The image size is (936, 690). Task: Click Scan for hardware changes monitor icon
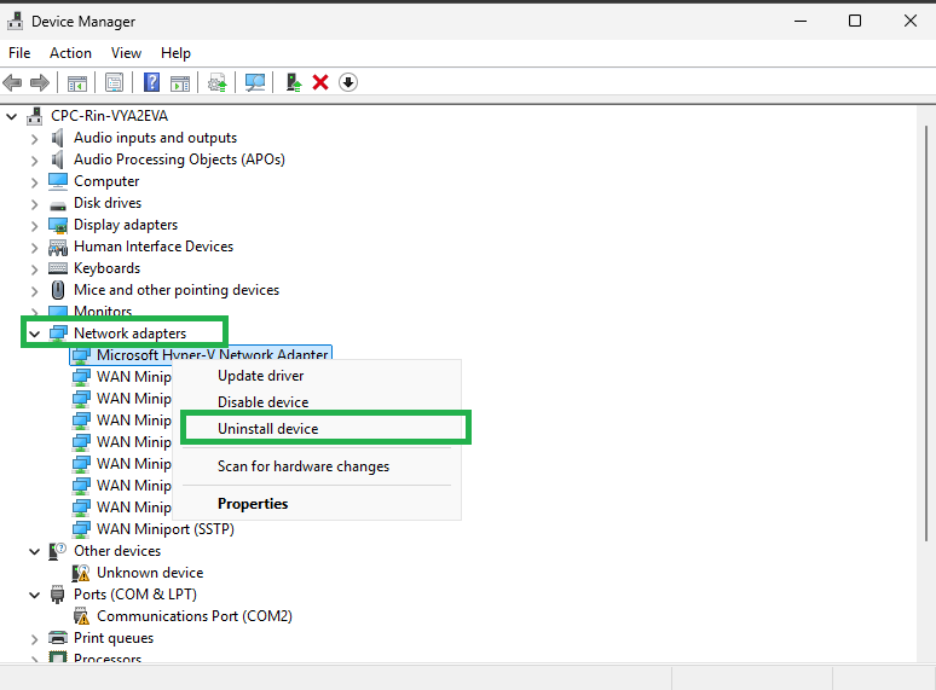click(x=255, y=82)
